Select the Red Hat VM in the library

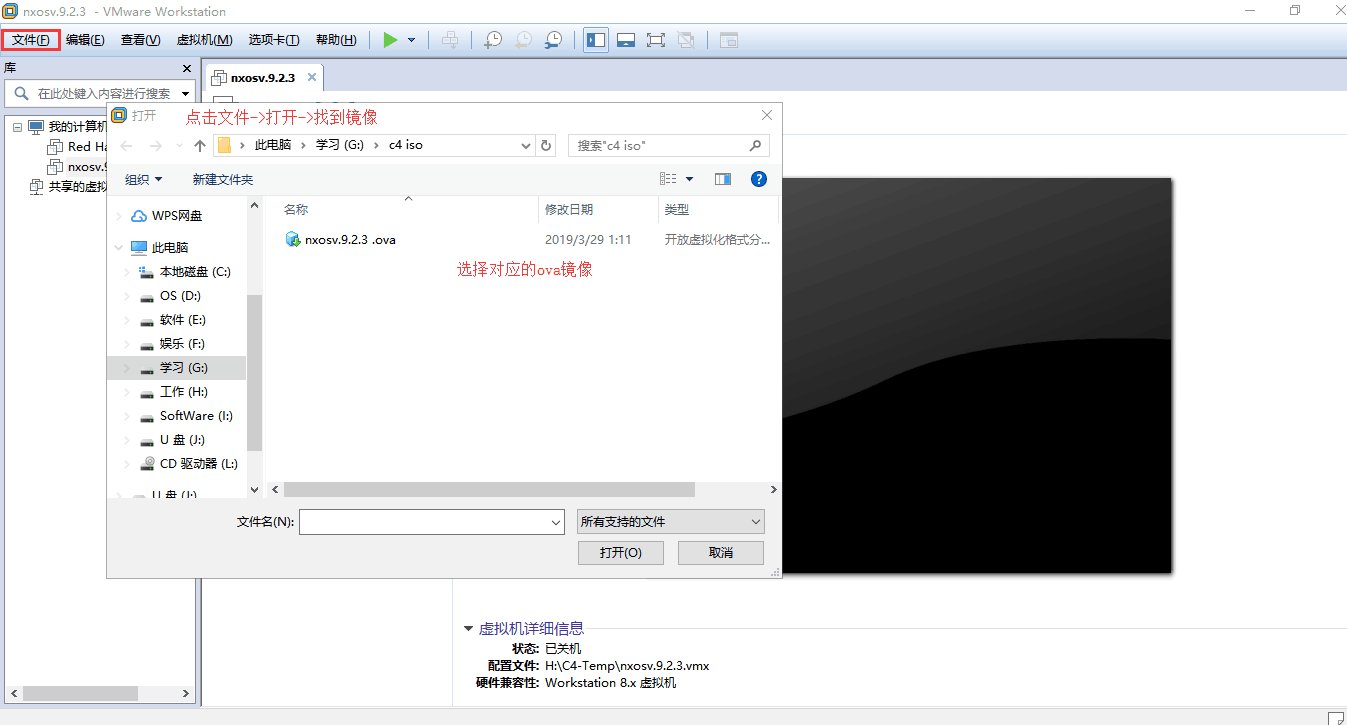[76, 147]
